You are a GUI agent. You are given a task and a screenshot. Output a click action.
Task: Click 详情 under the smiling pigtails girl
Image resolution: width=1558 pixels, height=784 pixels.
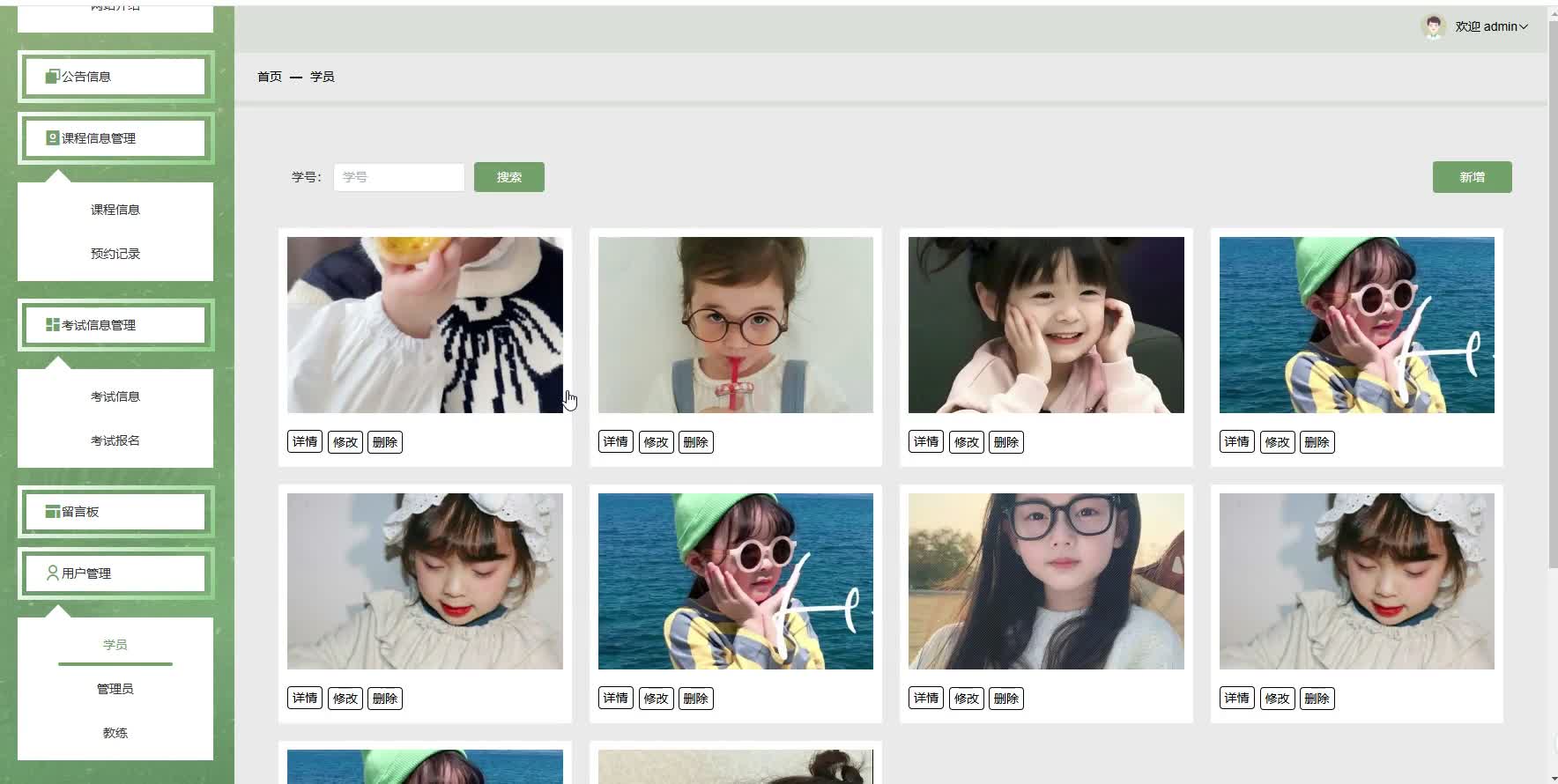point(926,442)
